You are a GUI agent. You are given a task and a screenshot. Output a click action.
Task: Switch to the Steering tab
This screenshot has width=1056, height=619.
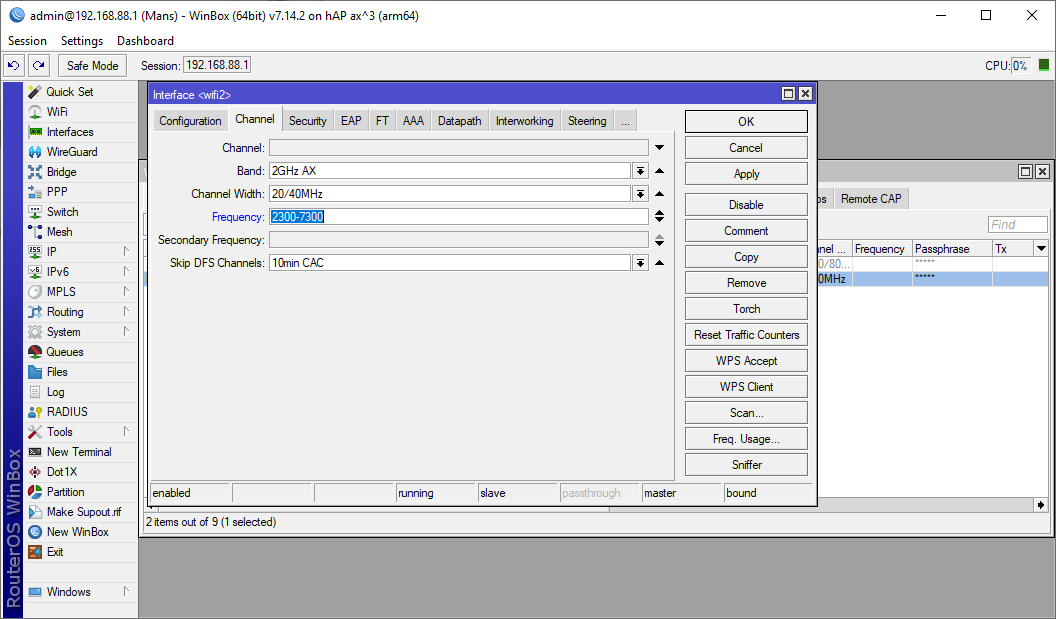pyautogui.click(x=587, y=121)
